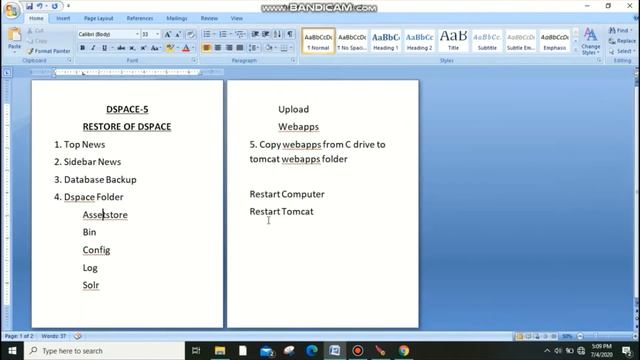
Task: Apply the text highlight color
Action: [x=170, y=48]
